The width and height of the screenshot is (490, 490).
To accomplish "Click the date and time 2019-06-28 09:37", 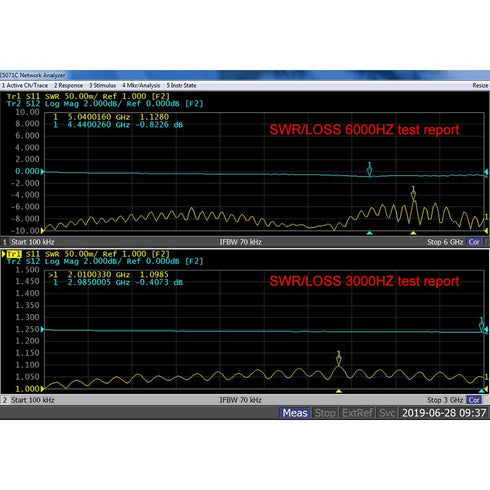I will click(x=444, y=413).
